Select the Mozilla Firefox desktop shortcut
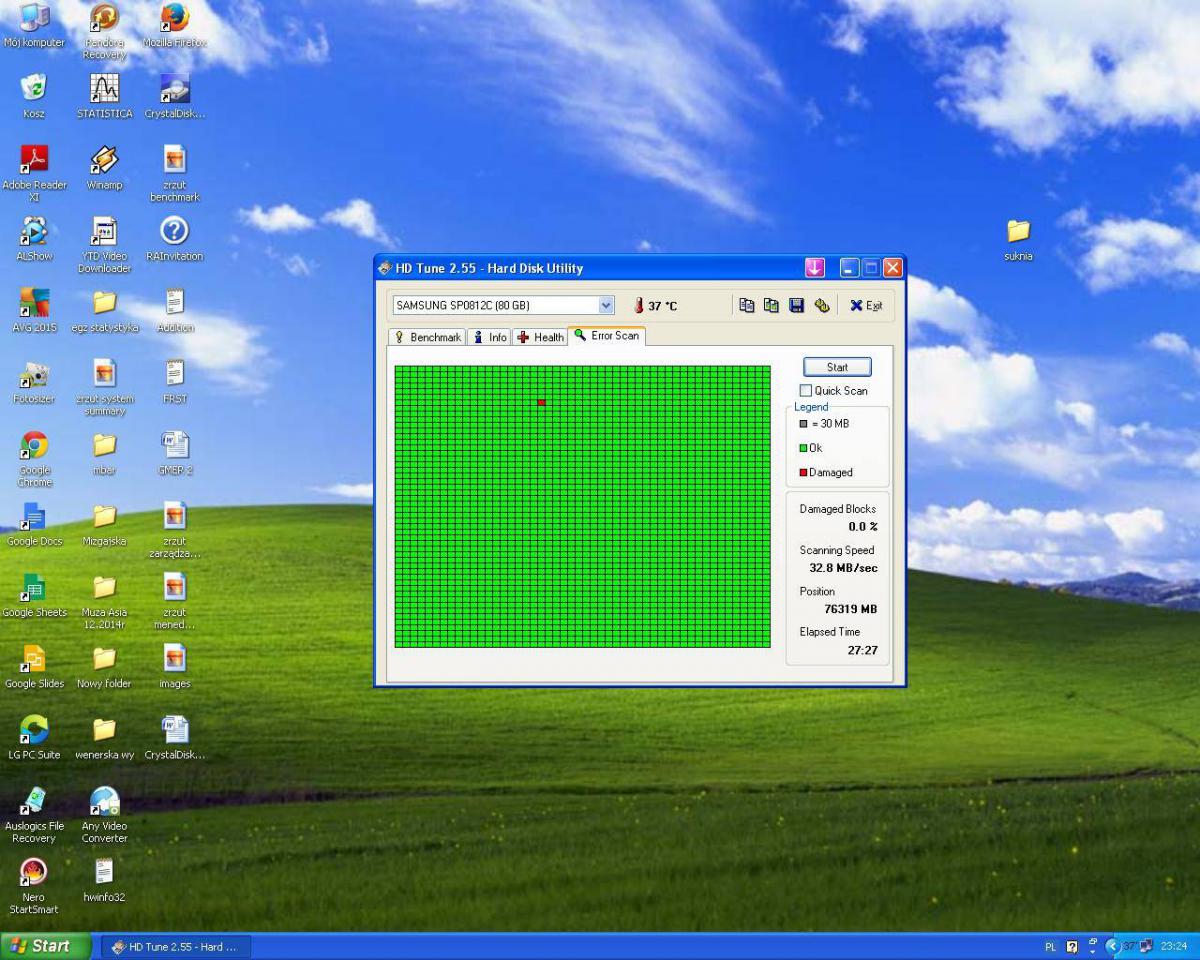1200x960 pixels. pyautogui.click(x=175, y=24)
